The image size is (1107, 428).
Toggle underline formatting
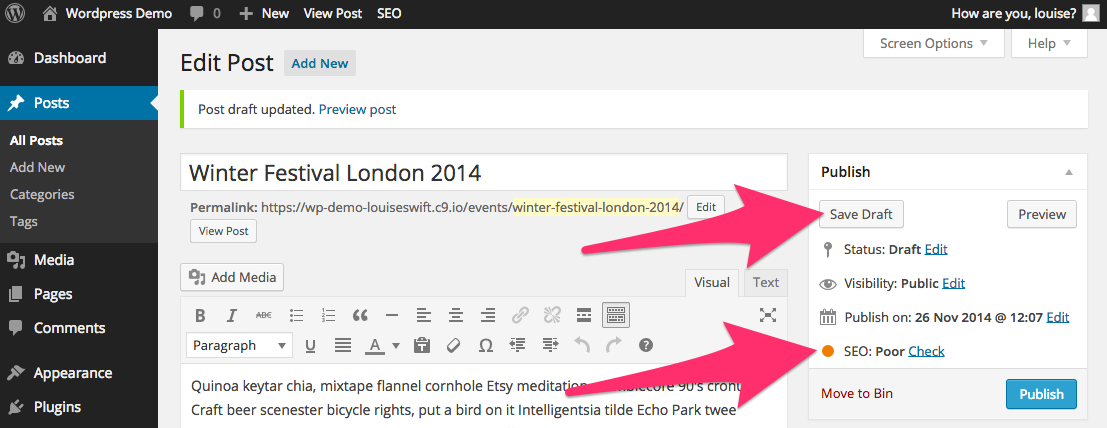coord(310,346)
